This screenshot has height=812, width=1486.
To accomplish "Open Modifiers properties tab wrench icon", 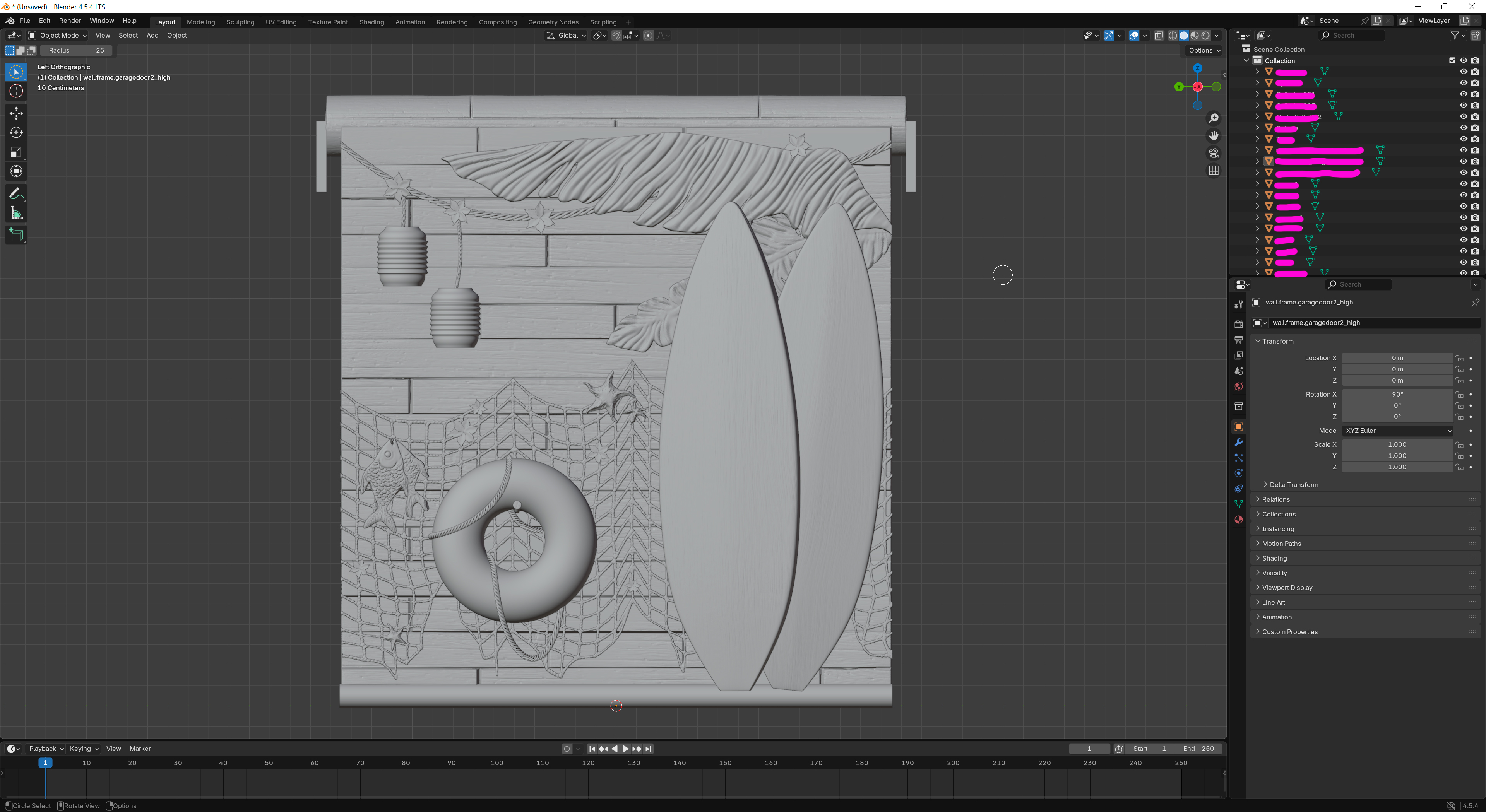I will pos(1238,442).
